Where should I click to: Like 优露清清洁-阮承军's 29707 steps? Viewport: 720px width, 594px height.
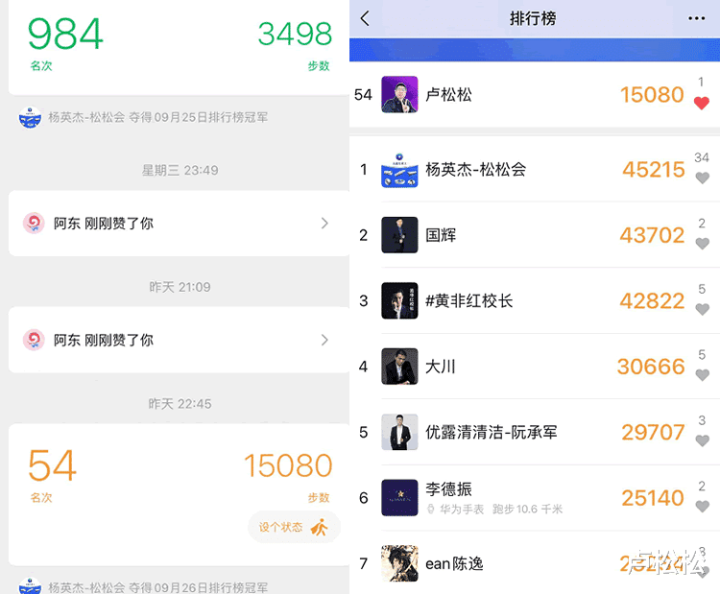point(702,440)
